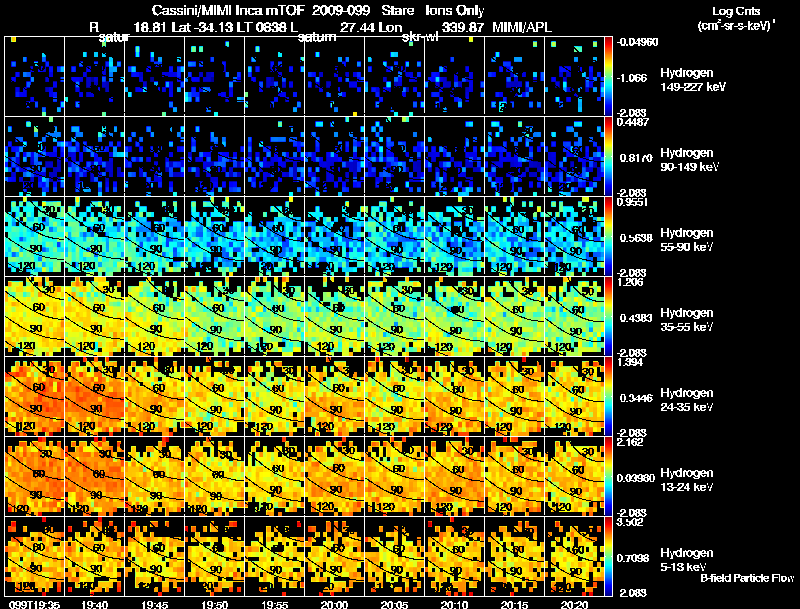Click the 0.3446 color scale midpoint

click(636, 398)
